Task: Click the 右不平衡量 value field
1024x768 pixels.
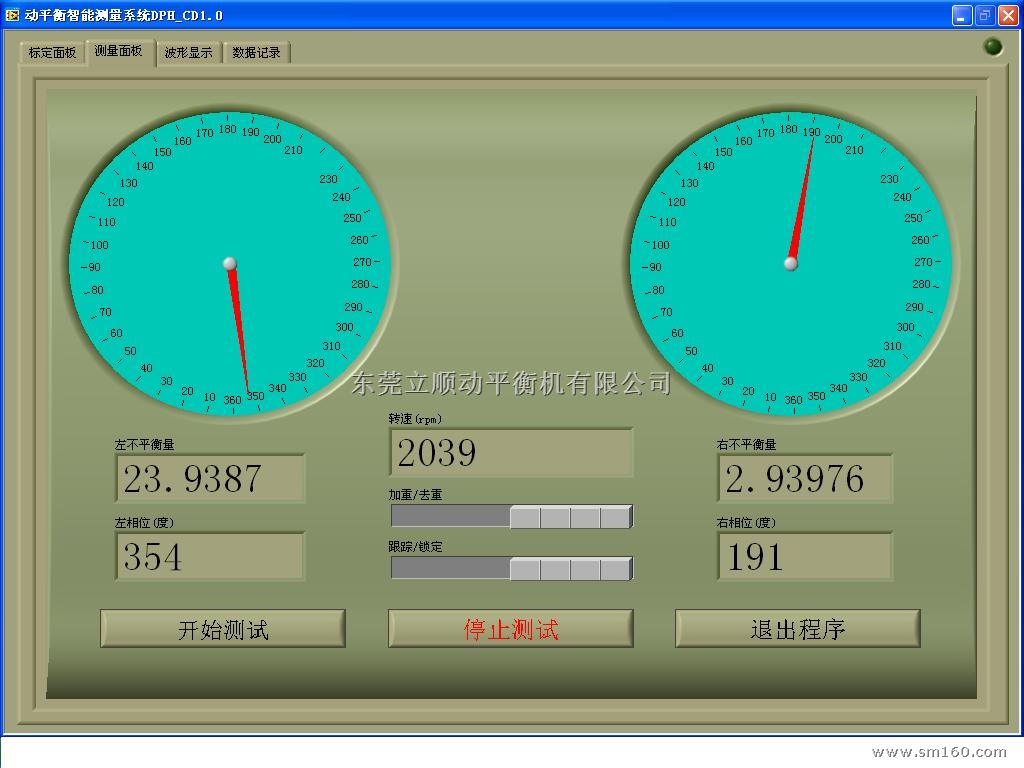Action: tap(804, 478)
